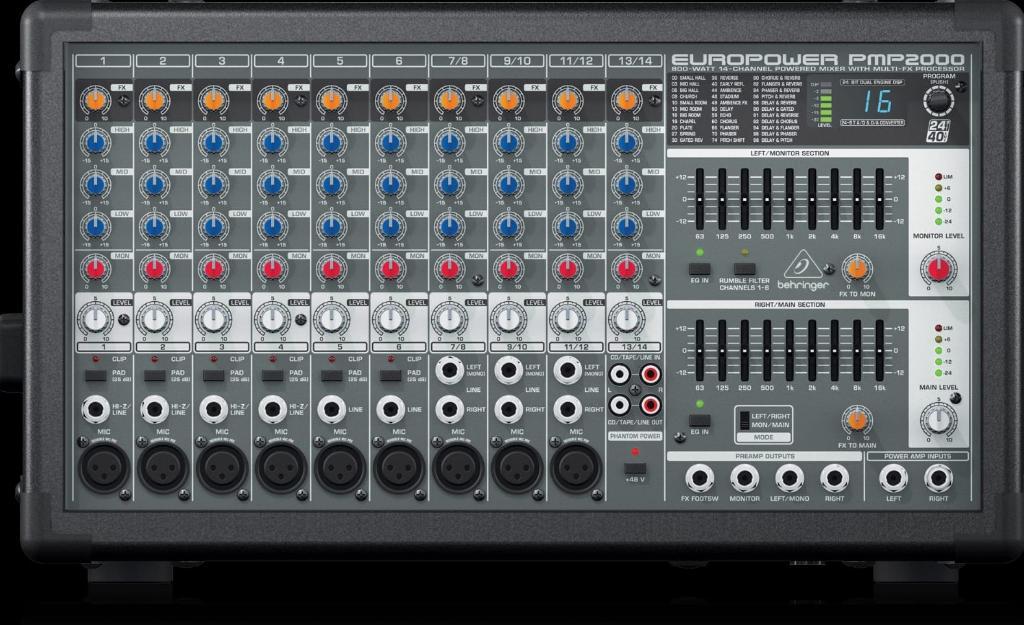Click the PHANTOM POWER label
This screenshot has height=625, width=1024.
tap(635, 436)
